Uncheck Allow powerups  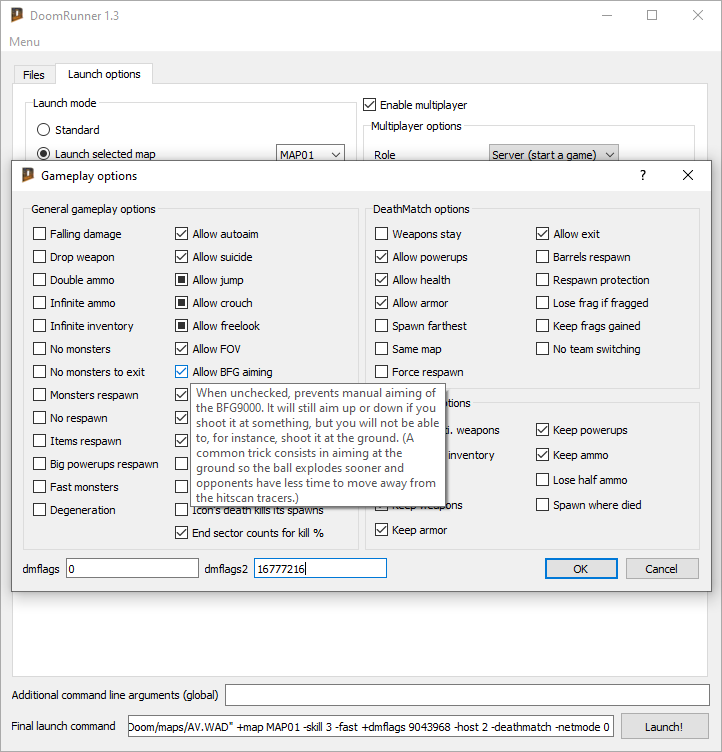click(381, 257)
